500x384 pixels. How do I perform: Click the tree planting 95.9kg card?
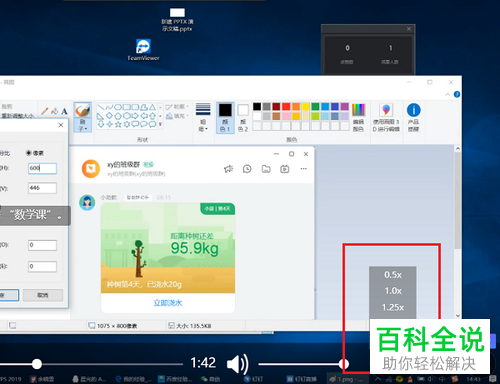coord(168,248)
